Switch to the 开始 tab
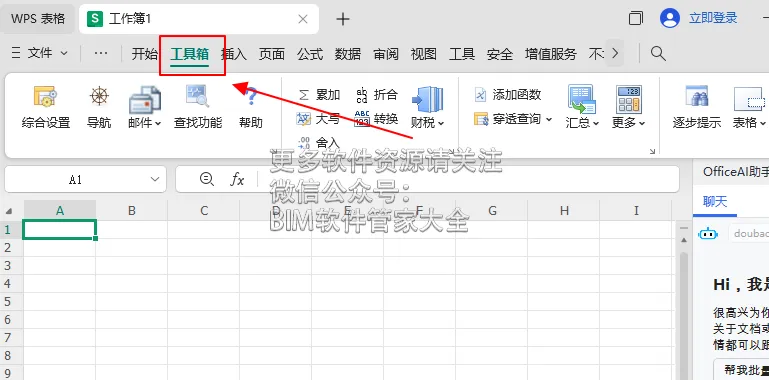This screenshot has height=380, width=769. (145, 53)
